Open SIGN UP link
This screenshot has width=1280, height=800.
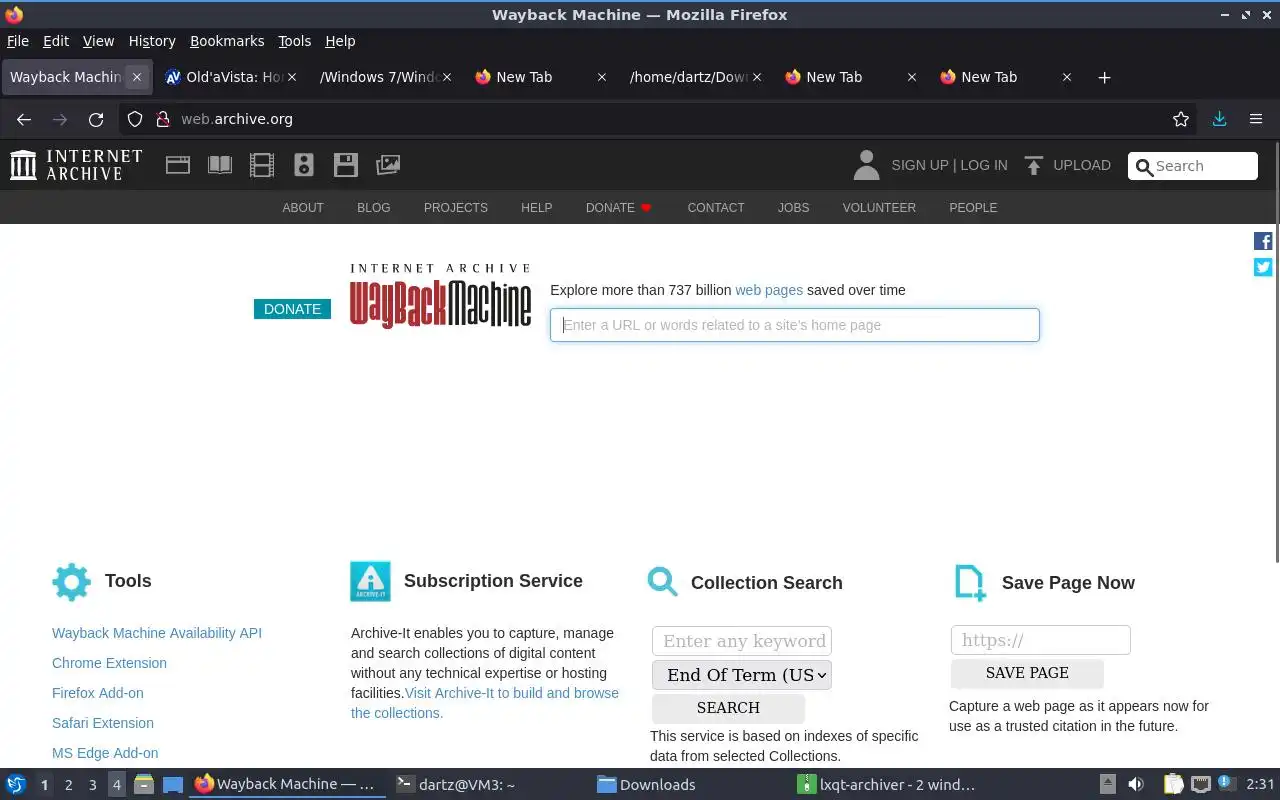(920, 165)
